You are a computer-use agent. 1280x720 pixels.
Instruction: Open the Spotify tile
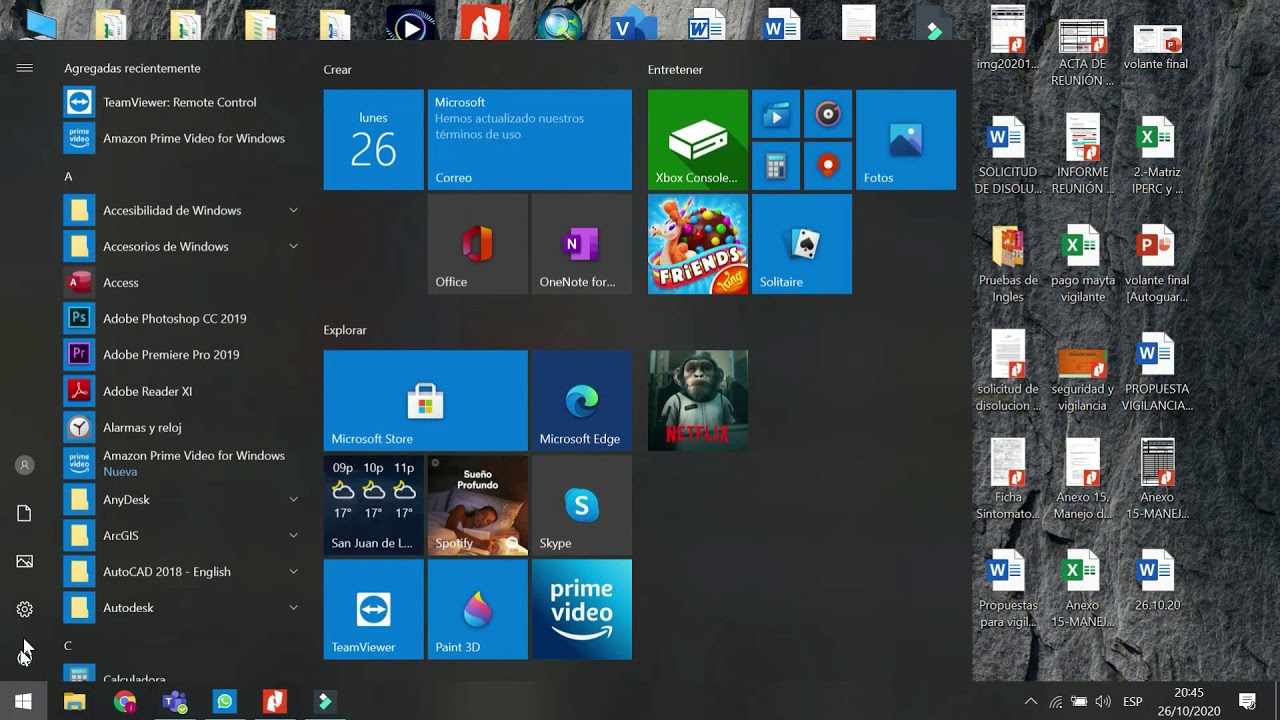point(478,505)
